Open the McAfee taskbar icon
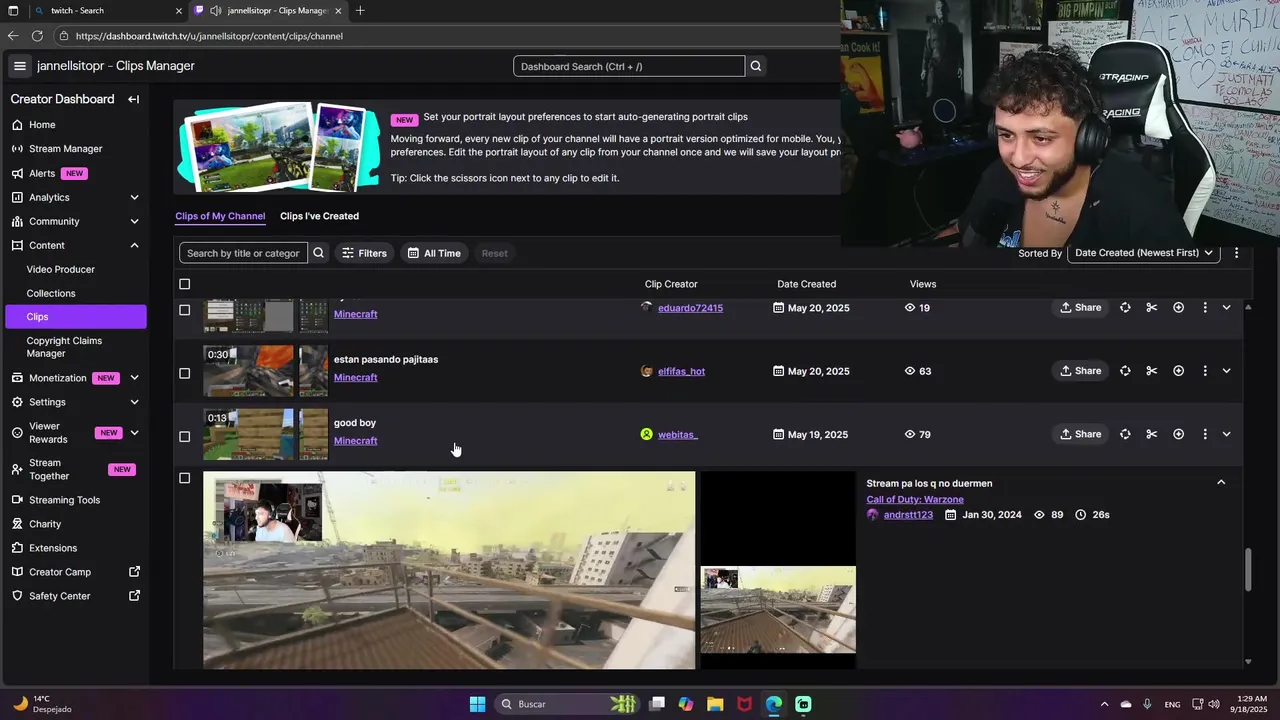1280x720 pixels. (744, 704)
